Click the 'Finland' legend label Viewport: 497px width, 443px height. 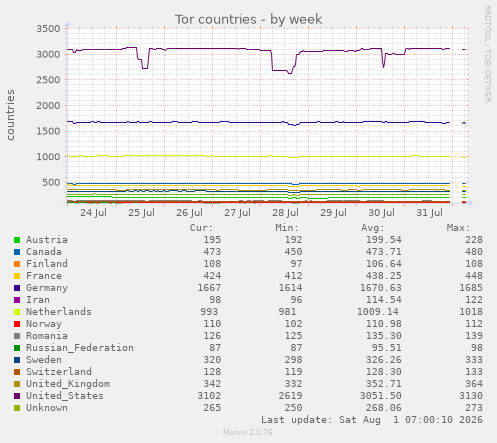point(47,264)
